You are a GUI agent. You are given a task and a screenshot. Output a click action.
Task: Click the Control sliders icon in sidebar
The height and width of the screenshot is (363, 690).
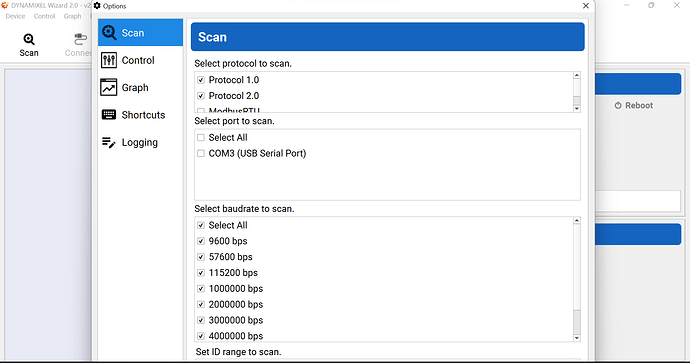tap(109, 60)
